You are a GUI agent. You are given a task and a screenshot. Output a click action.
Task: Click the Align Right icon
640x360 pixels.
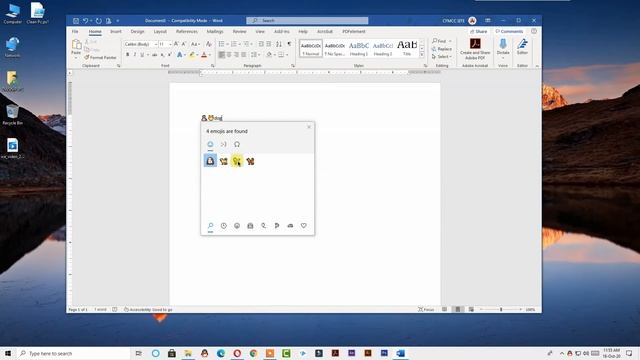236,55
